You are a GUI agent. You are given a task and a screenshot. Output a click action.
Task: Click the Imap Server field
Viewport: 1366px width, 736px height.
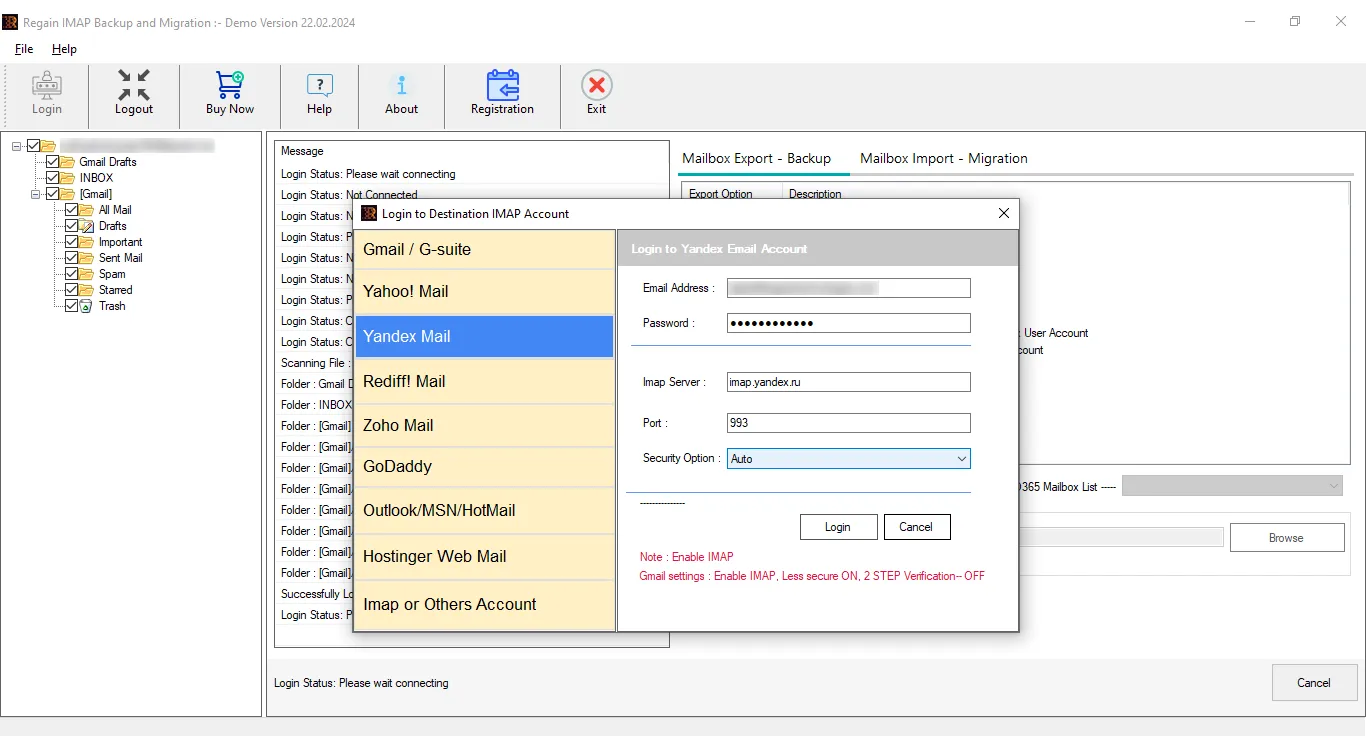(849, 382)
